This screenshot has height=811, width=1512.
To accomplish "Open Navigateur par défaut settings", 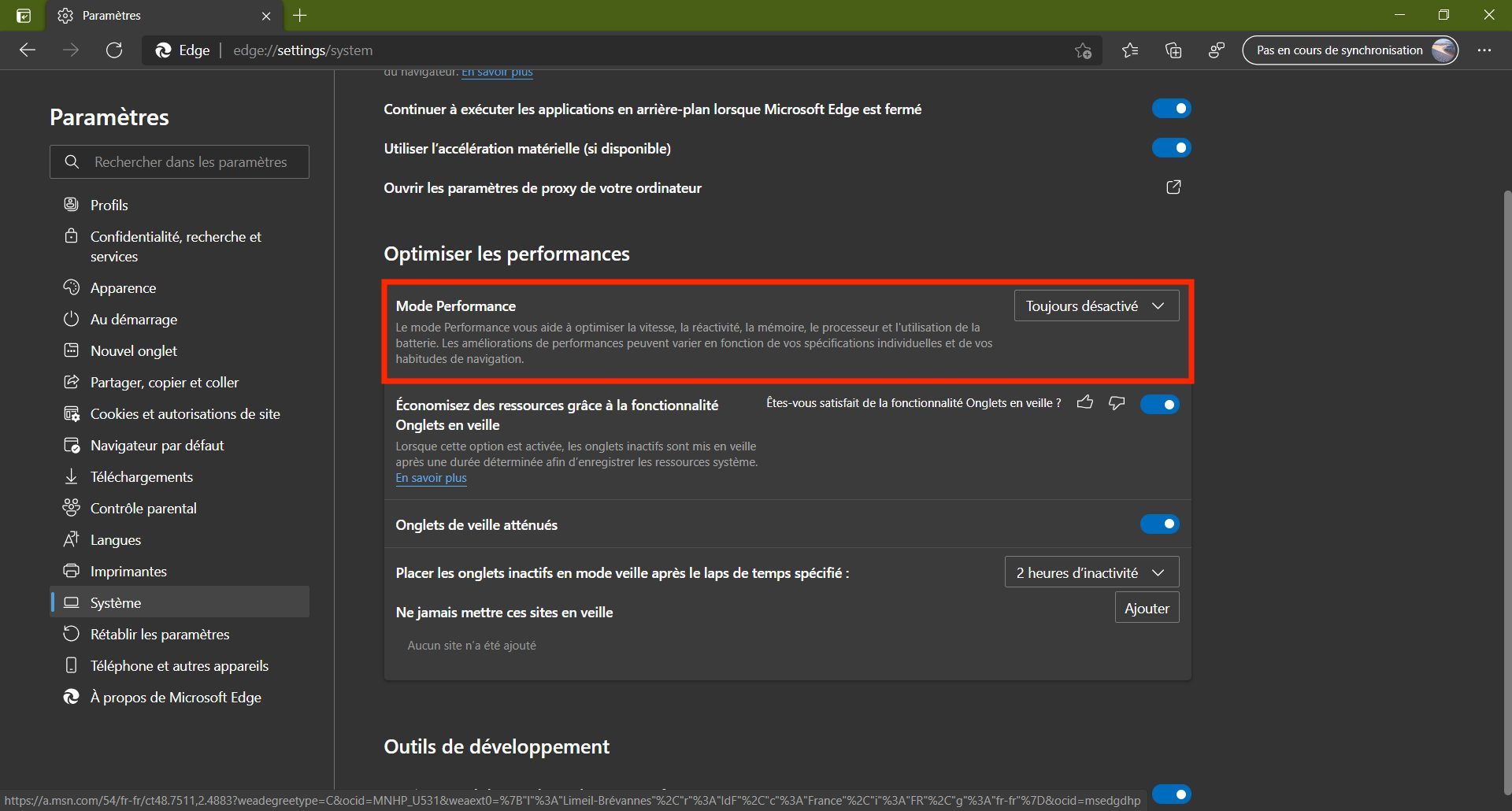I will [180, 445].
